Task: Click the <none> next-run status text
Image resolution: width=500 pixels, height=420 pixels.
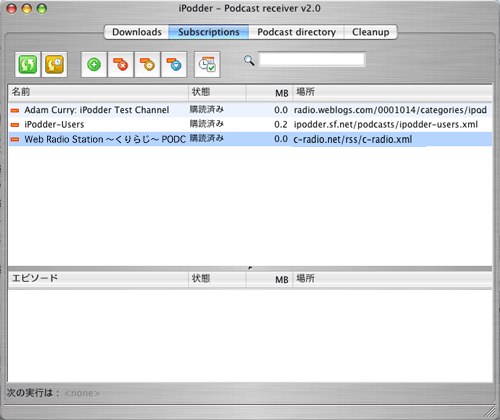Action: [x=82, y=393]
